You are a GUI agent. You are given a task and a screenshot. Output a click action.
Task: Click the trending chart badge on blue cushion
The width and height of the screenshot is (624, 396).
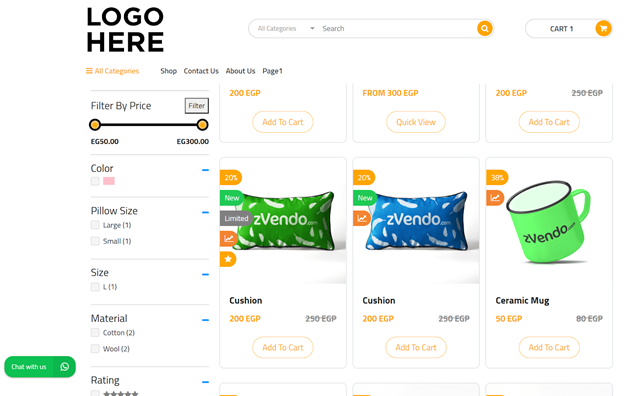tap(362, 218)
